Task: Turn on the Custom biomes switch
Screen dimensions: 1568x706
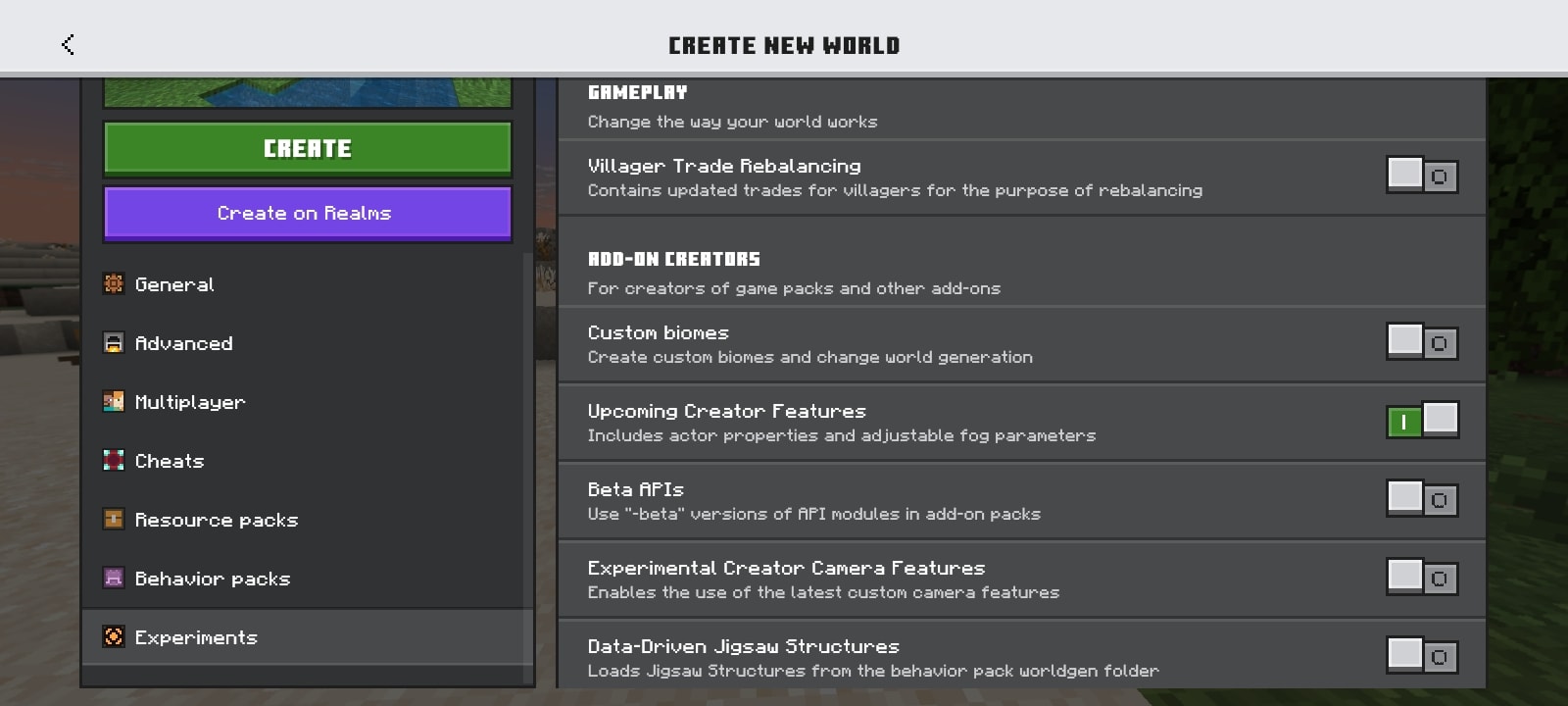Action: click(x=1422, y=342)
